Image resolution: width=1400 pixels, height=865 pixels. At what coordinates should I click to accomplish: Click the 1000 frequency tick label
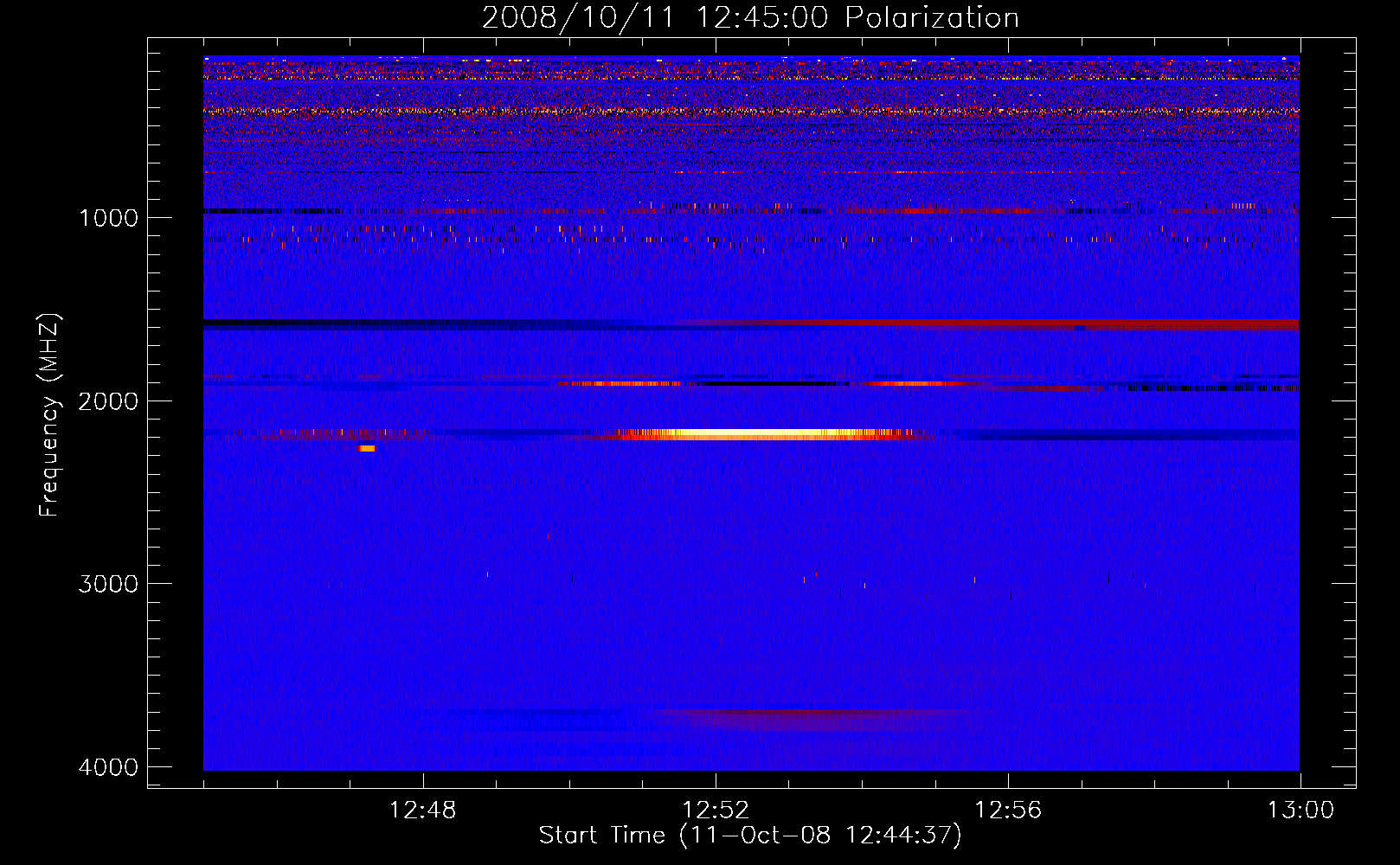tap(108, 217)
